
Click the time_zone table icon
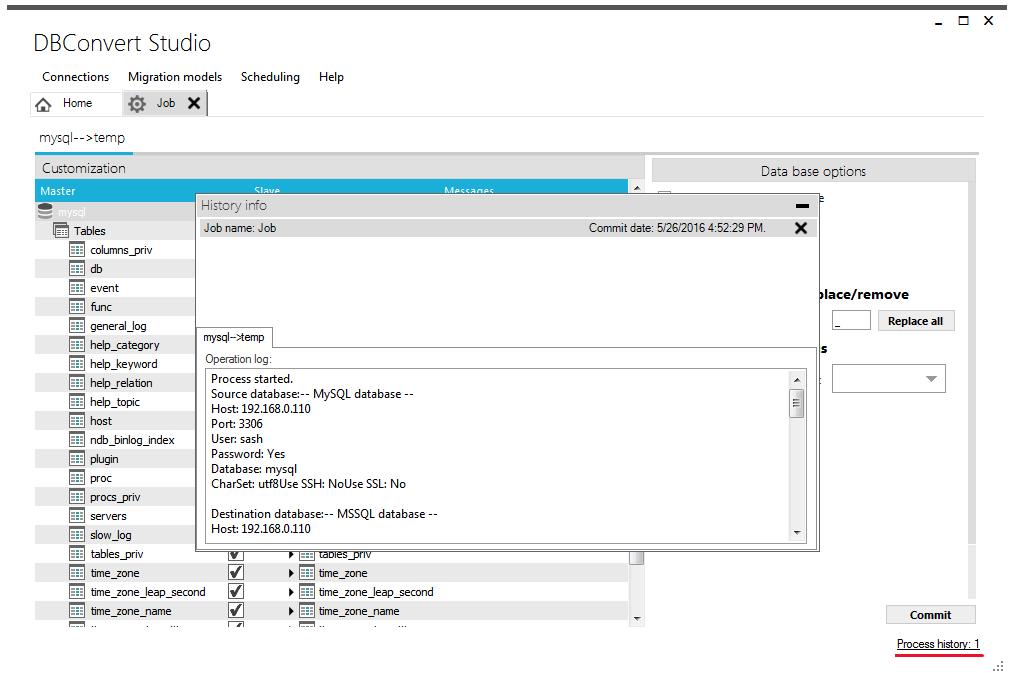point(78,572)
